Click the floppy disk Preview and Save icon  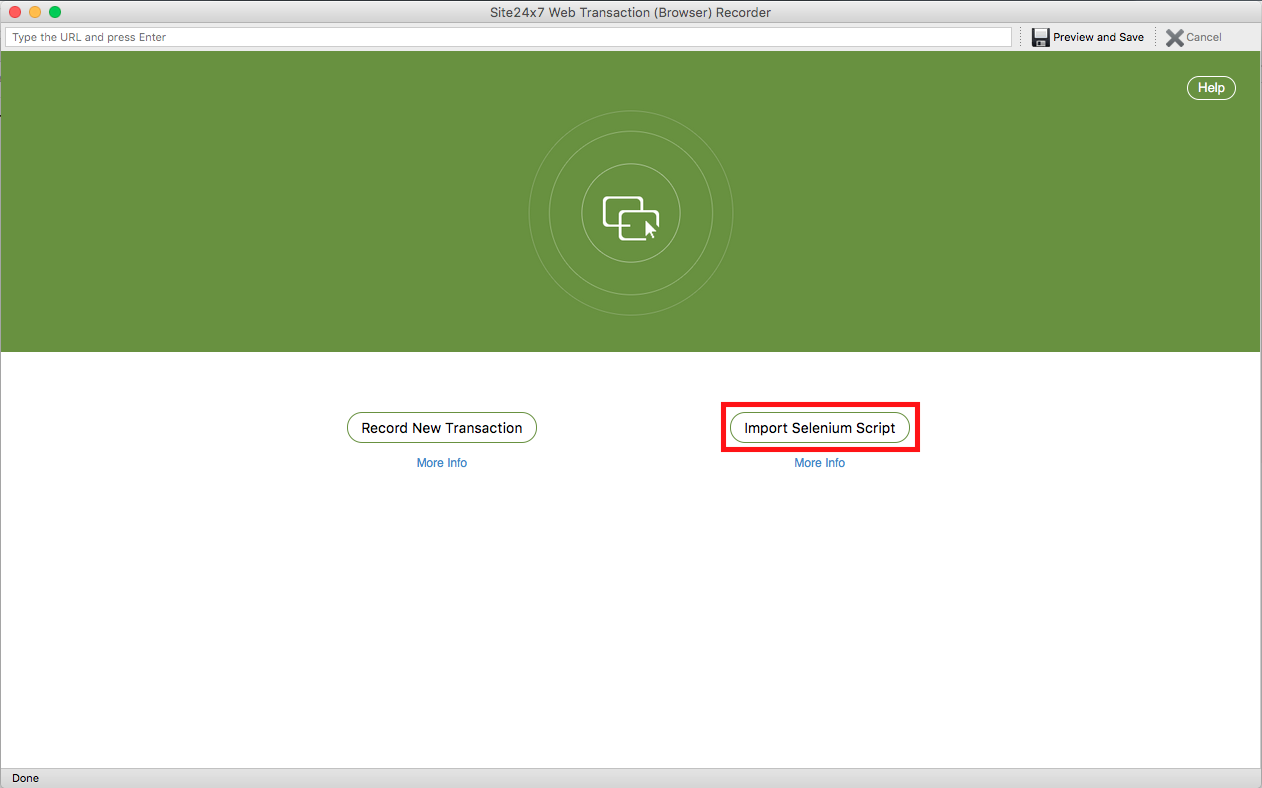pos(1041,37)
